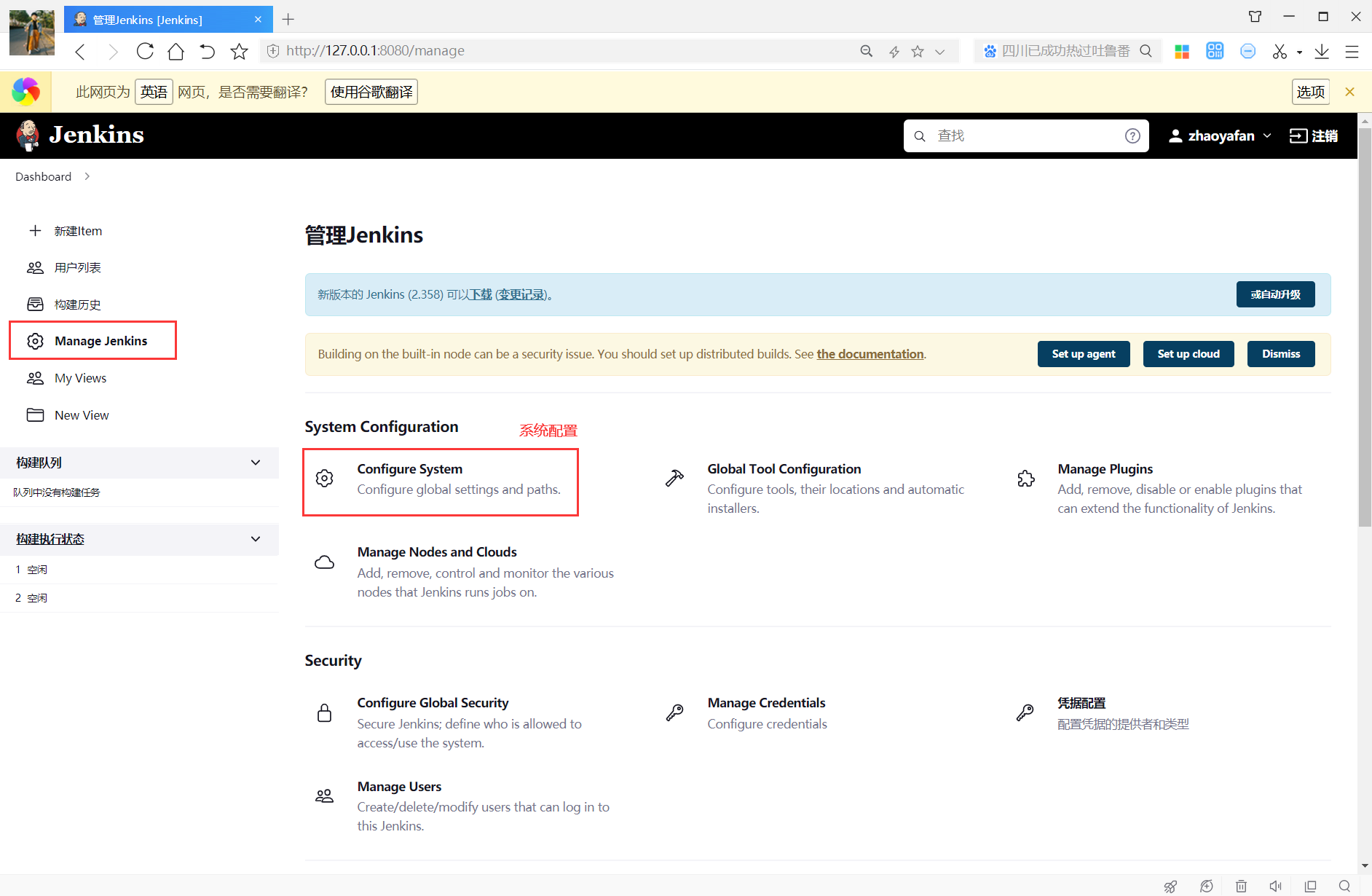The width and height of the screenshot is (1372, 896).
Task: Open a new browser tab with plus
Action: click(288, 19)
